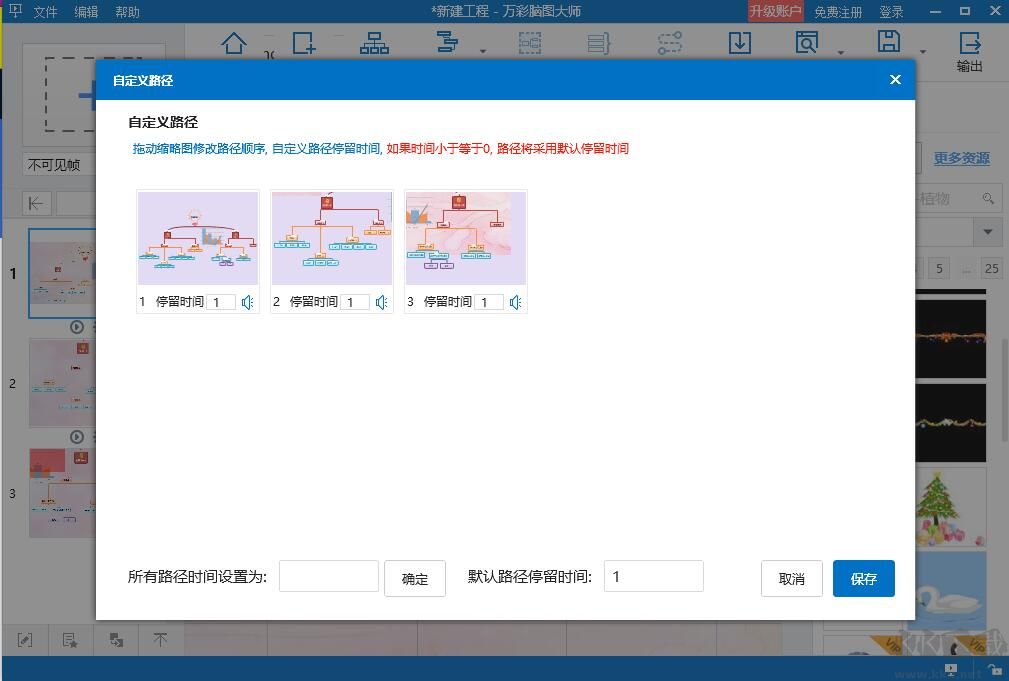Open the resource category dropdown in right panel
The width and height of the screenshot is (1009, 681).
[987, 232]
